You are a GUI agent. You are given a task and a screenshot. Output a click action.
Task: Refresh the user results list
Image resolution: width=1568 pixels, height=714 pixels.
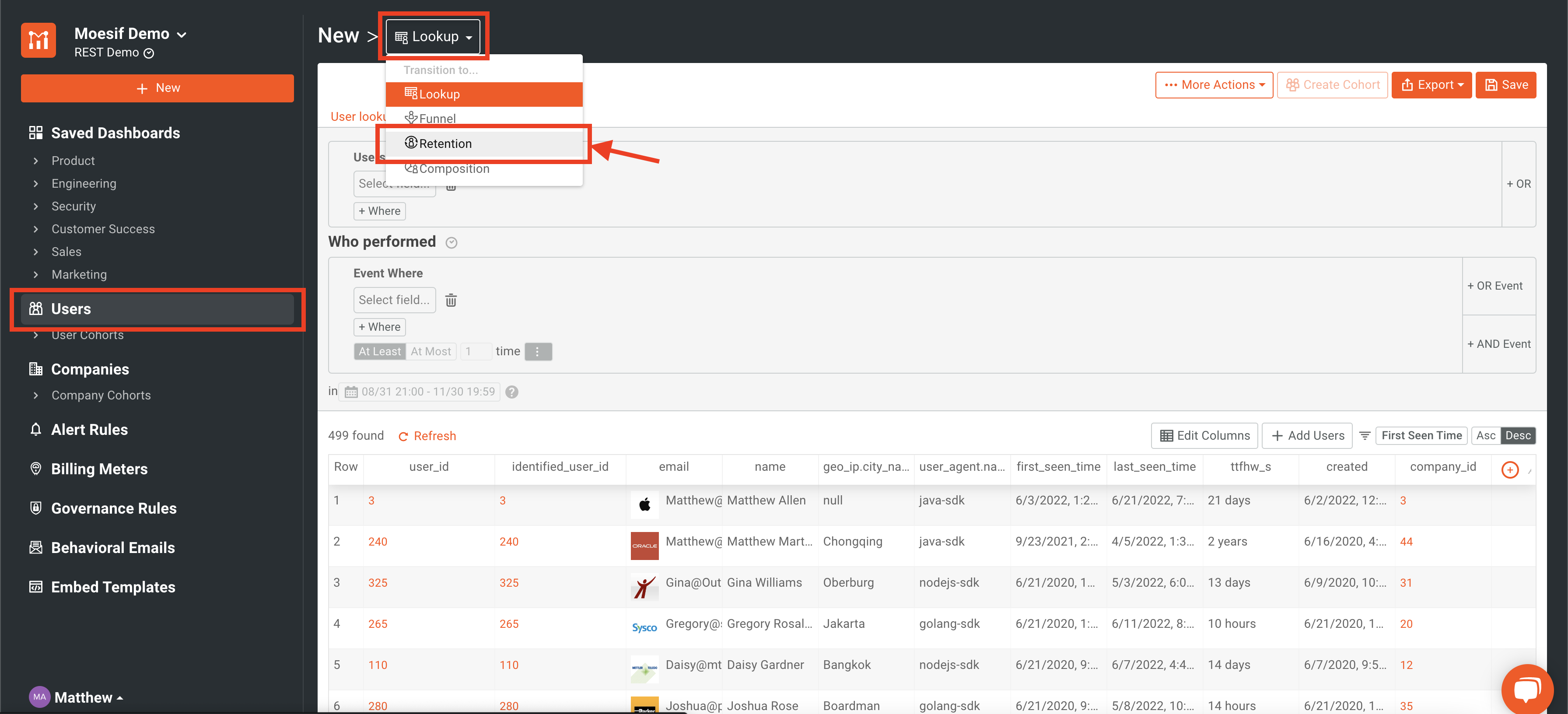pos(427,435)
